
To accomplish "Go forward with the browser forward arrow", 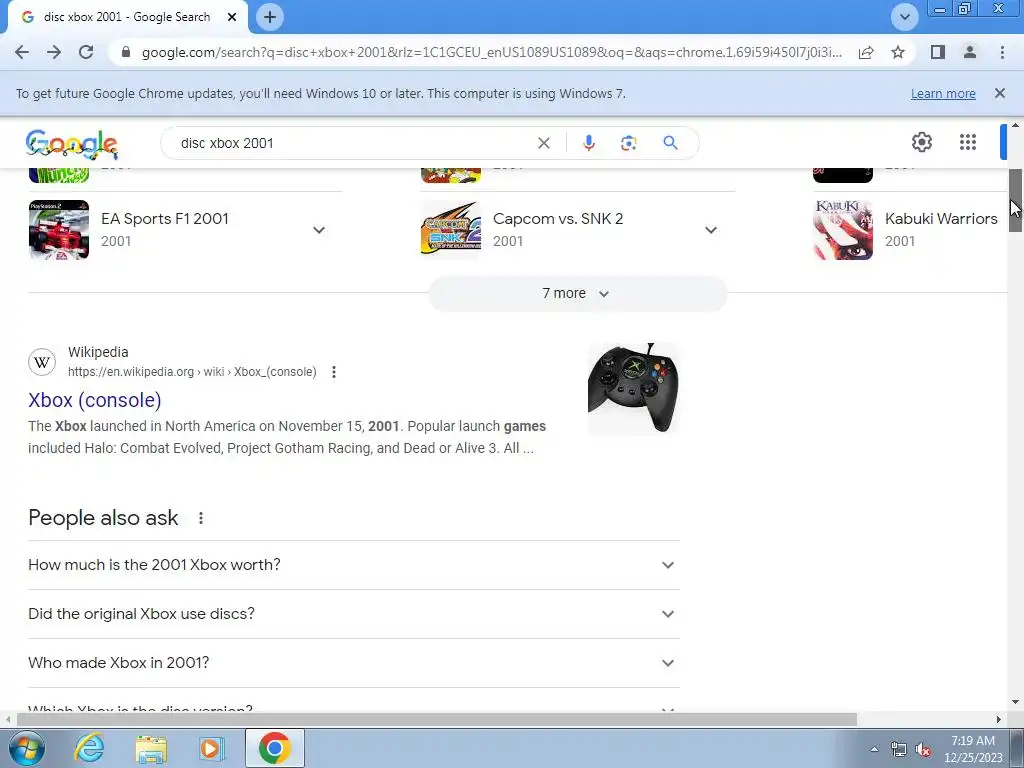I will coord(54,52).
